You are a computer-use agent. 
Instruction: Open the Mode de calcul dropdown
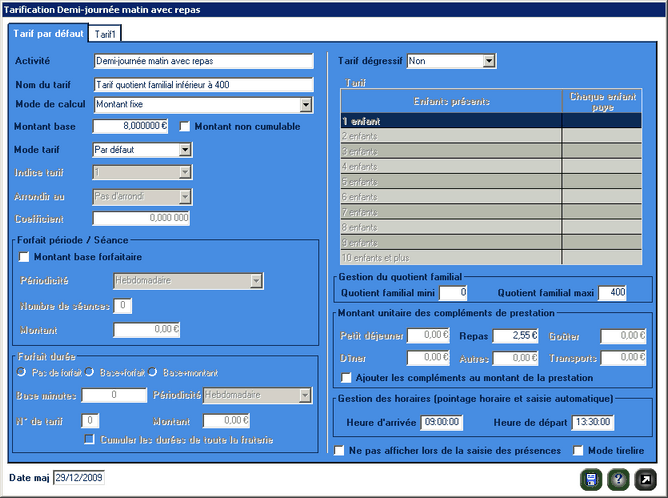click(x=306, y=104)
